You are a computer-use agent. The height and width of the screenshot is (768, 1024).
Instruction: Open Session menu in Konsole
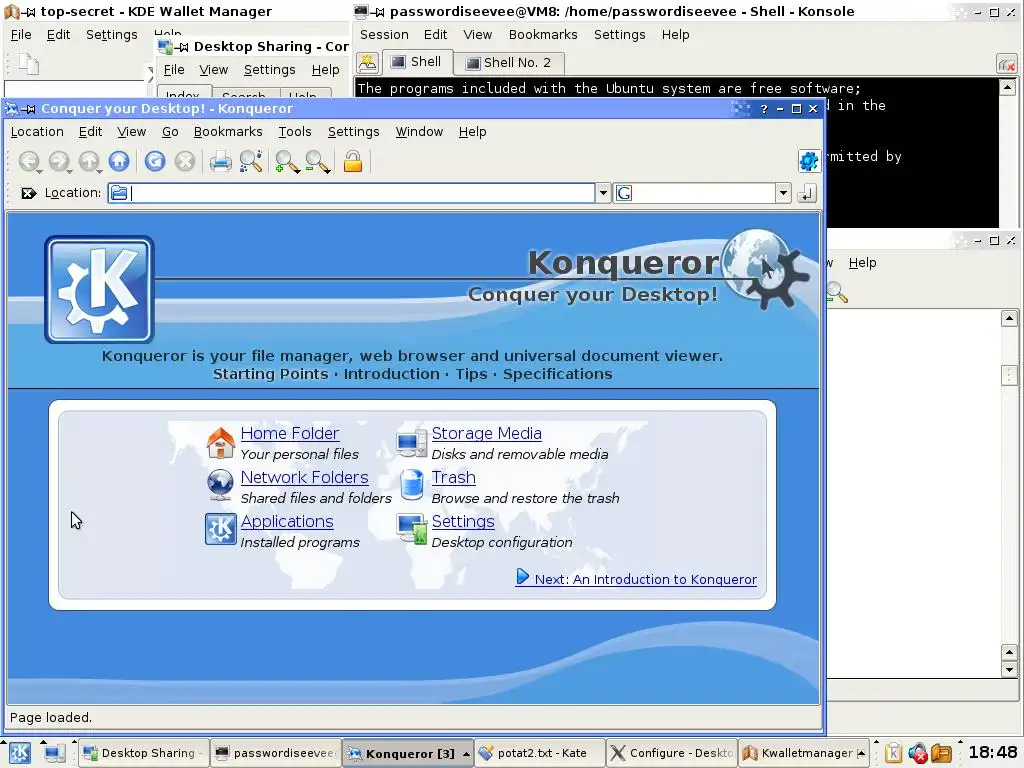point(384,35)
